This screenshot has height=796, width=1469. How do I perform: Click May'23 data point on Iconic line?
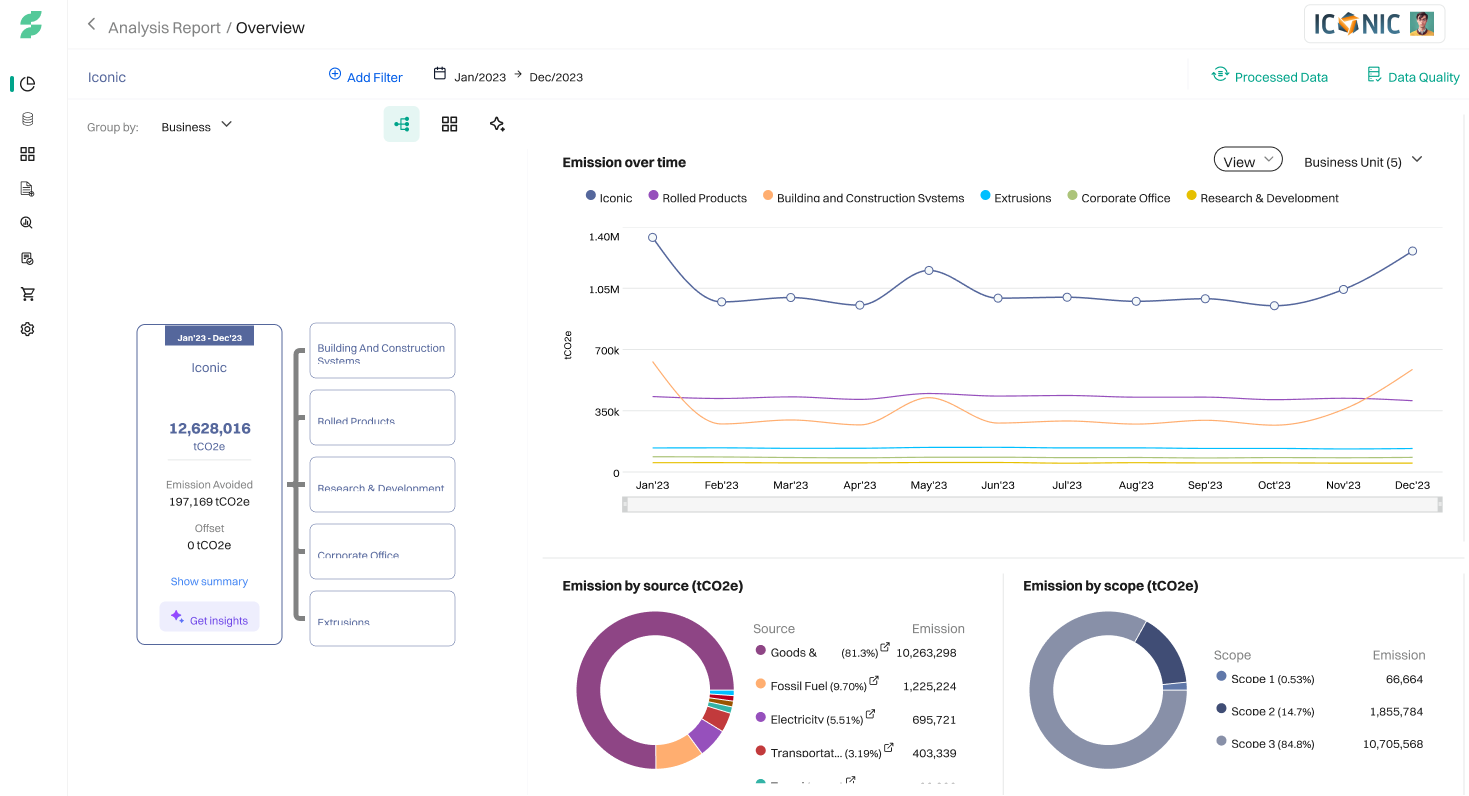(929, 270)
